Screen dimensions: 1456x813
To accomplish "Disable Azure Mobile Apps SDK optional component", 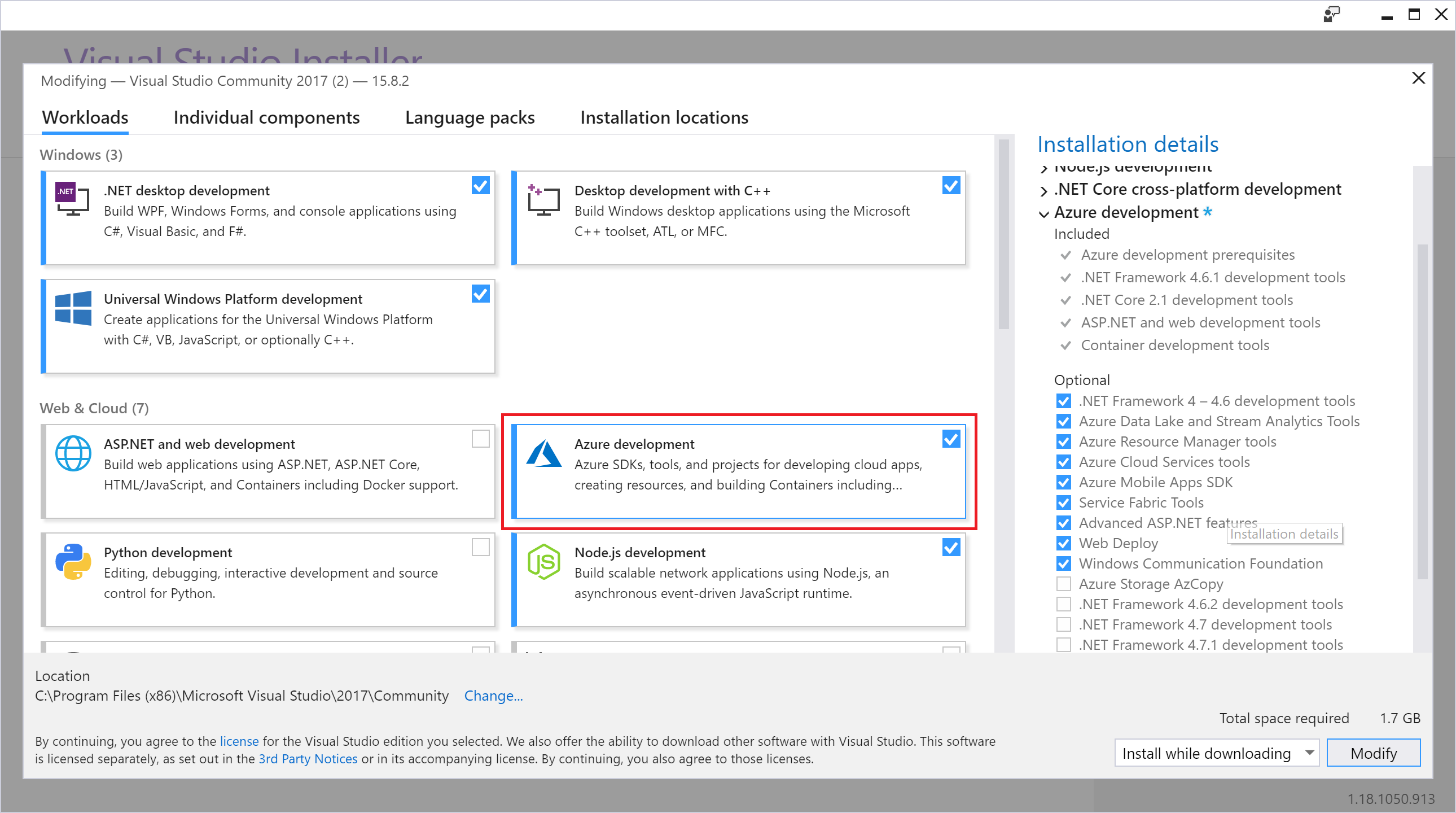I will [1064, 481].
